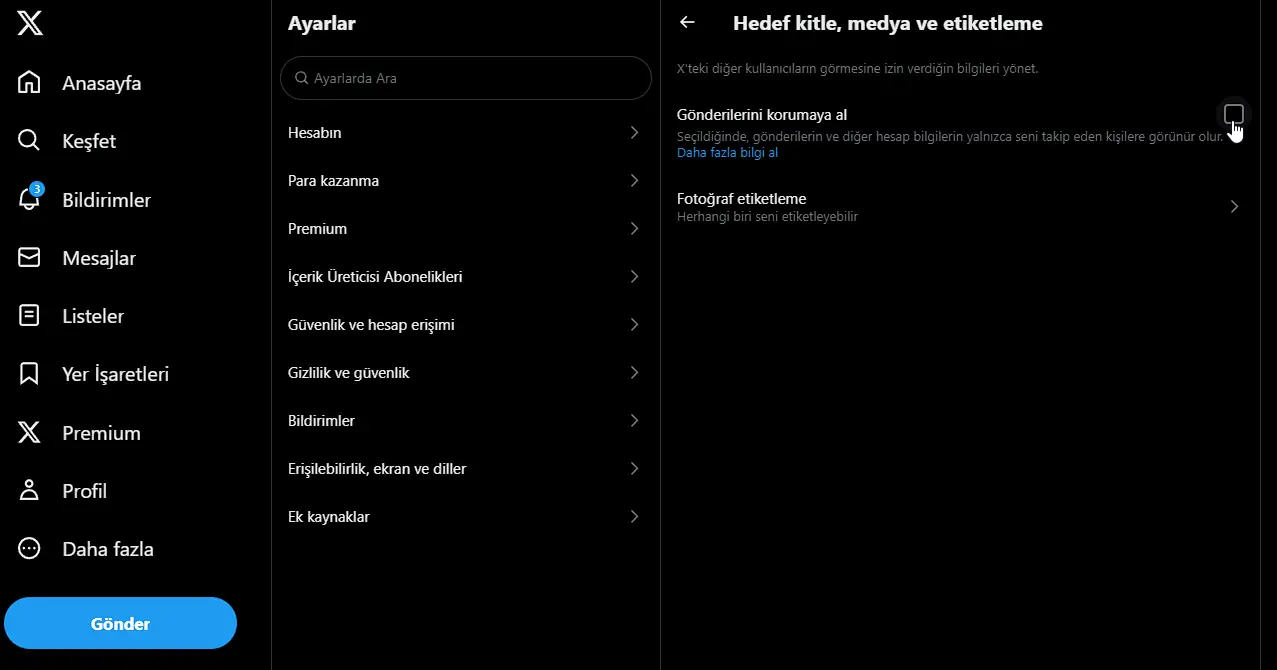Viewport: 1277px width, 670px height.
Task: Open notifications via the Bildirimler bell icon
Action: pyautogui.click(x=29, y=199)
